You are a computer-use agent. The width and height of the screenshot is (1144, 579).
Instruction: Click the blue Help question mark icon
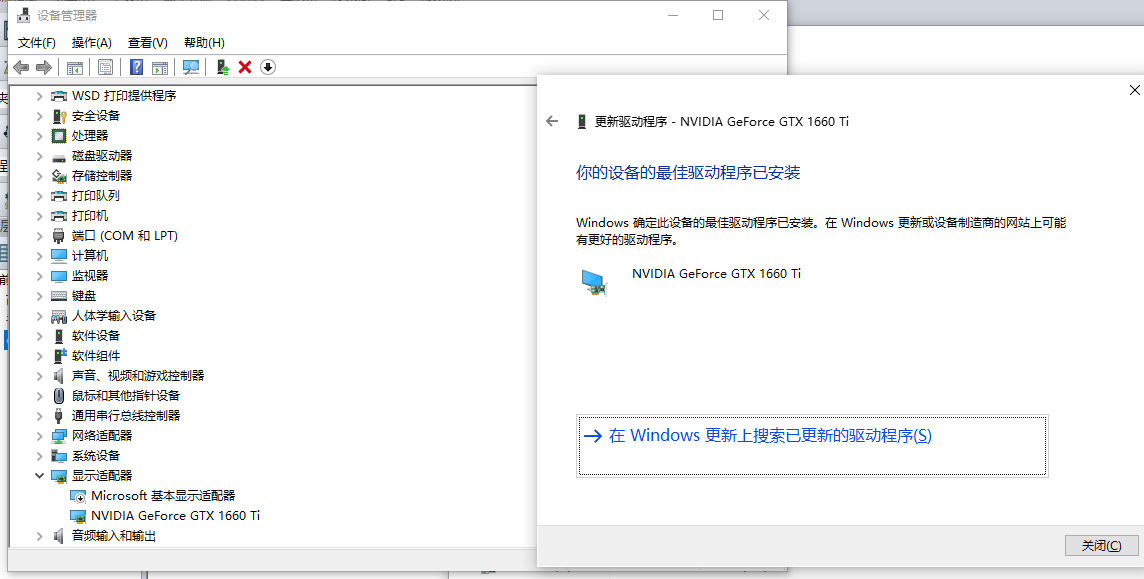(136, 67)
